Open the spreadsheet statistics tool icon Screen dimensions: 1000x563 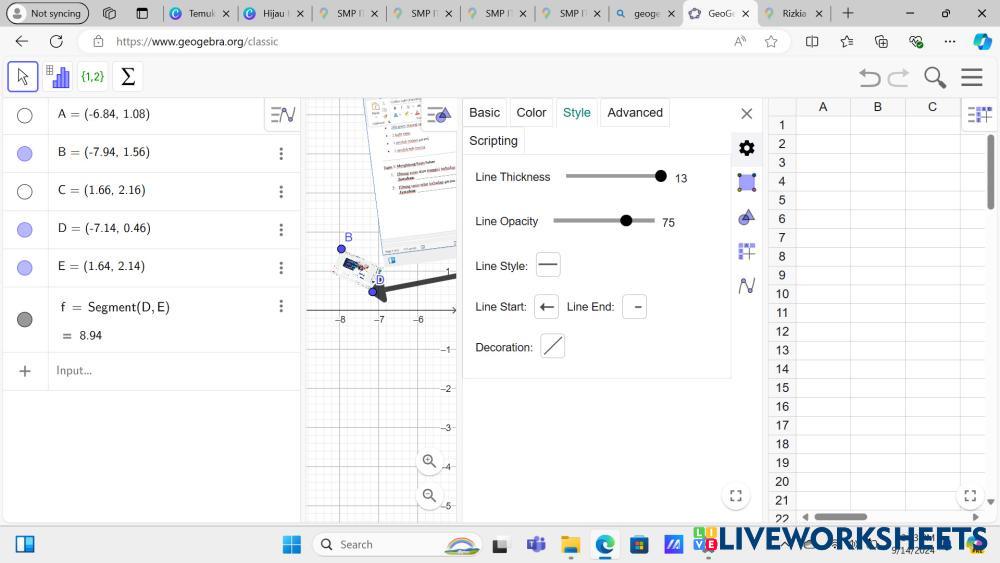(x=58, y=77)
